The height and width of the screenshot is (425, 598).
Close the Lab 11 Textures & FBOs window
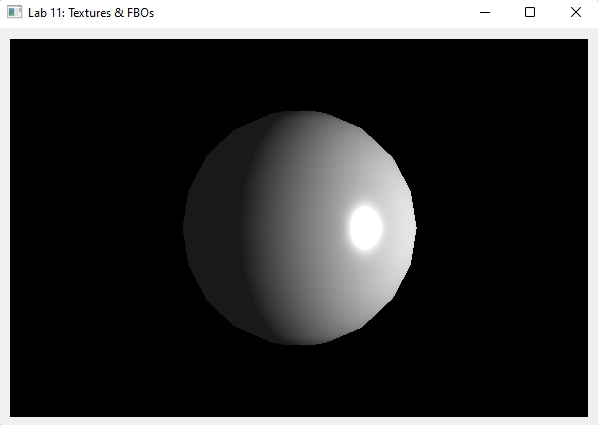click(x=575, y=12)
